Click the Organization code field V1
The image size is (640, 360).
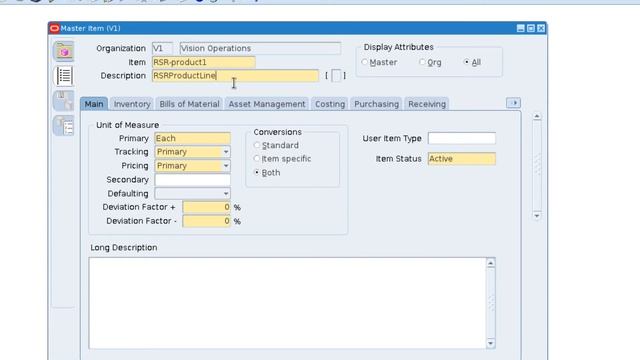[x=162, y=48]
